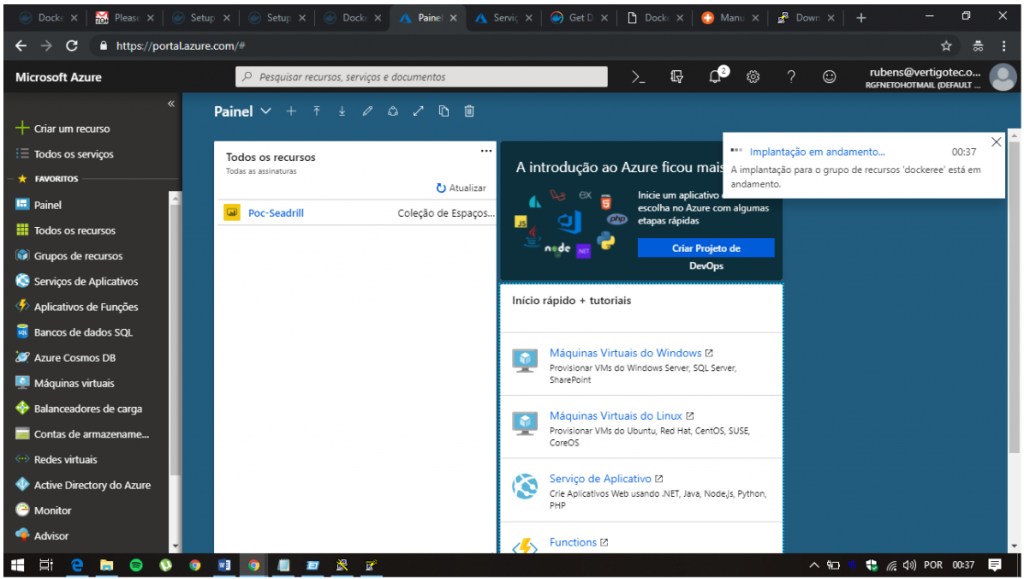Open the notifications bell
This screenshot has height=579, width=1024.
pos(715,77)
